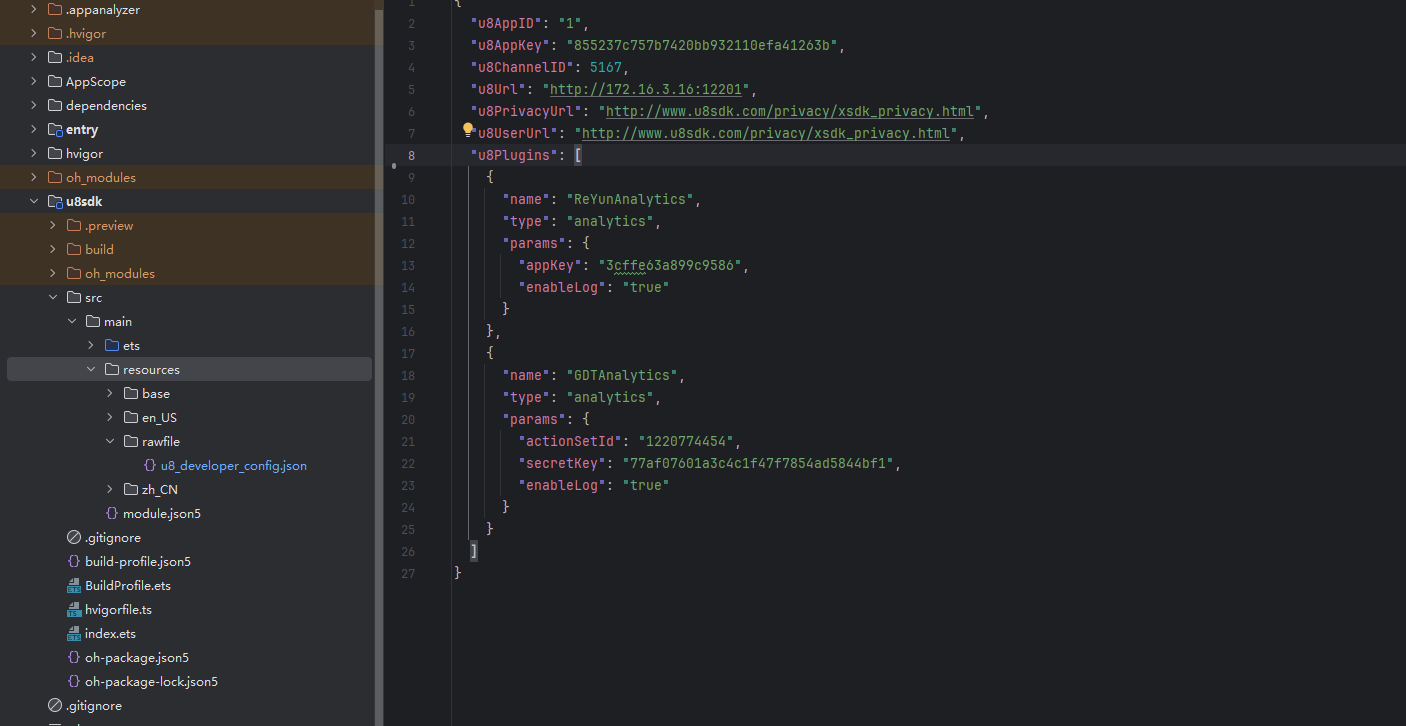The height and width of the screenshot is (726, 1406).
Task: Select the resources folder in tree
Action: coord(151,370)
